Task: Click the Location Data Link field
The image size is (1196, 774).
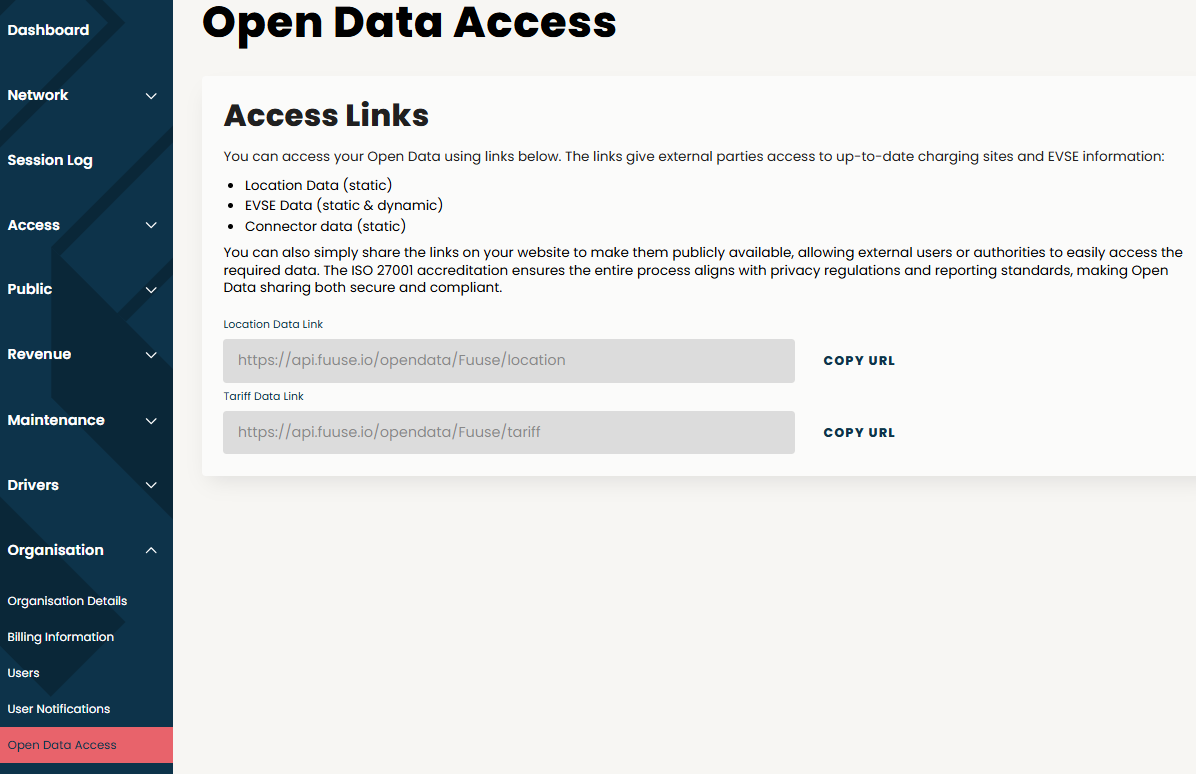Action: point(509,361)
